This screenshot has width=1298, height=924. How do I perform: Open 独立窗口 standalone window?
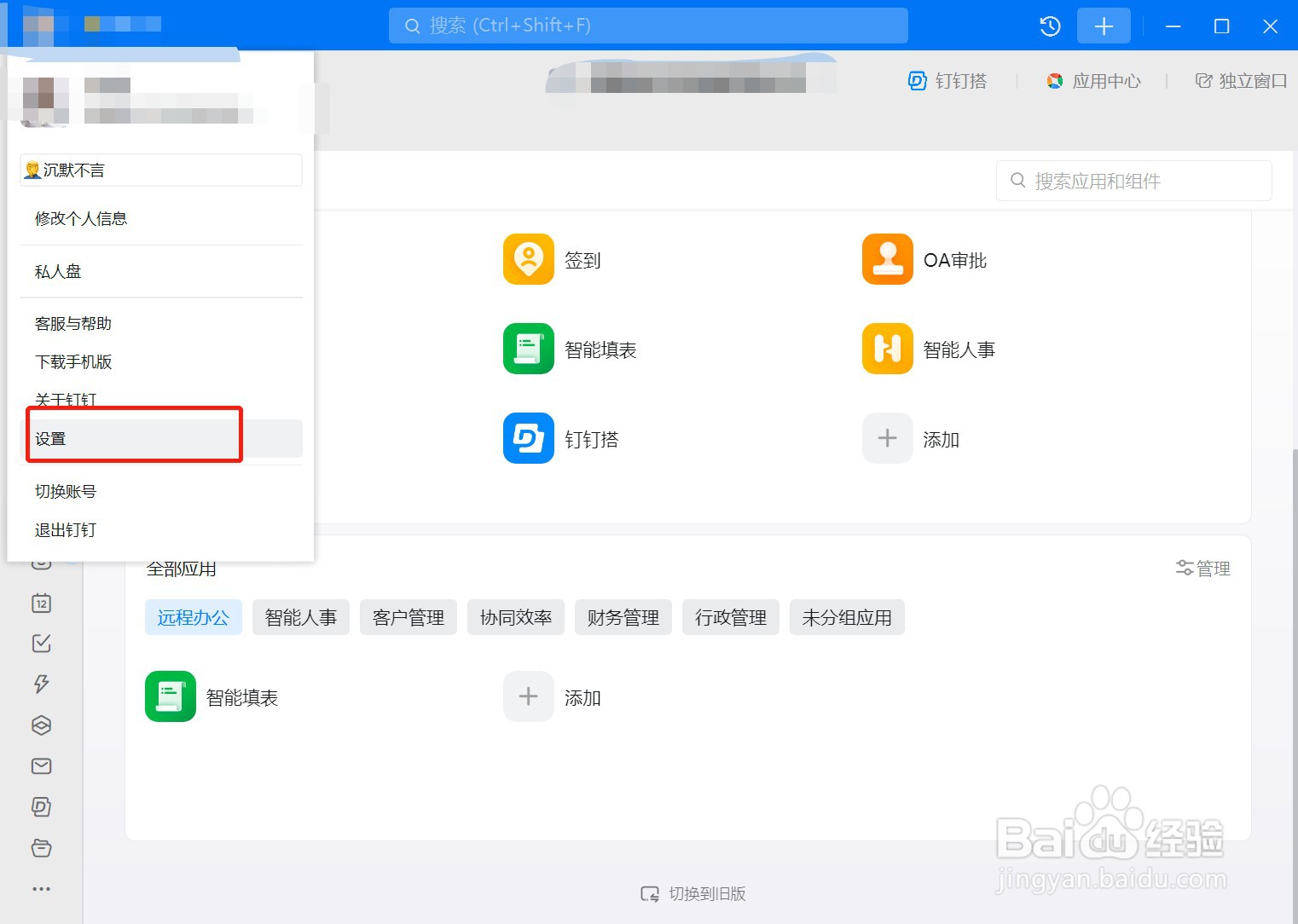(1241, 81)
